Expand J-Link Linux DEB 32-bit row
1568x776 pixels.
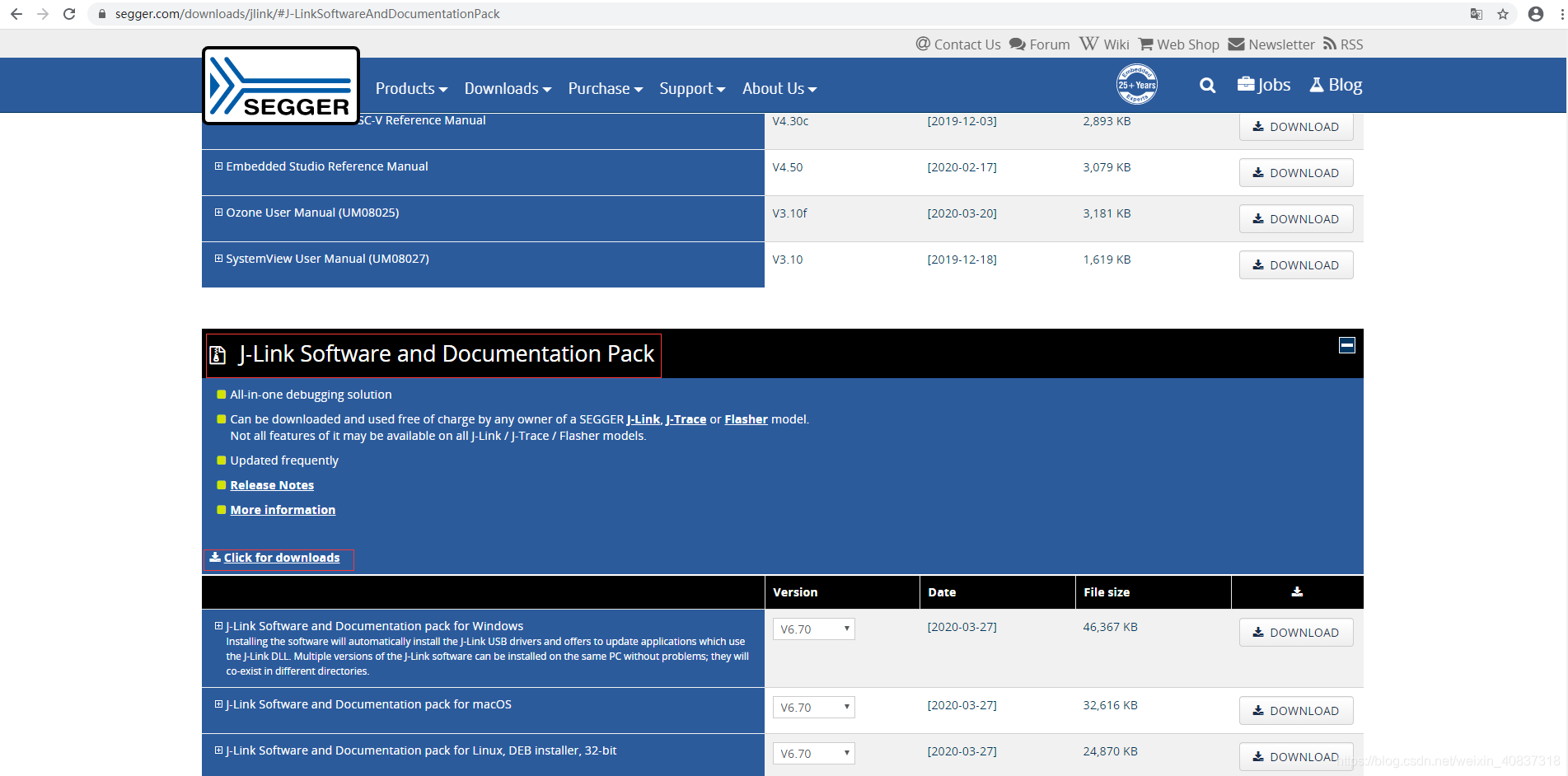[218, 750]
